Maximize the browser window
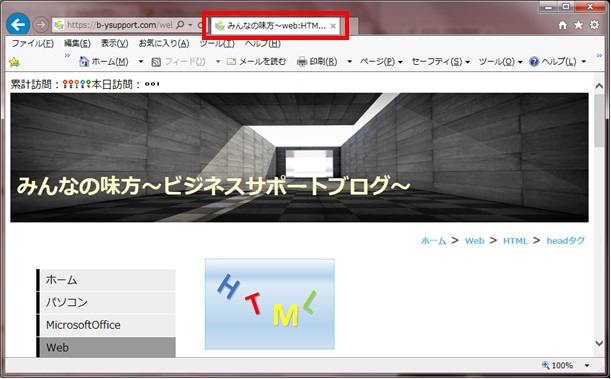 click(x=566, y=7)
